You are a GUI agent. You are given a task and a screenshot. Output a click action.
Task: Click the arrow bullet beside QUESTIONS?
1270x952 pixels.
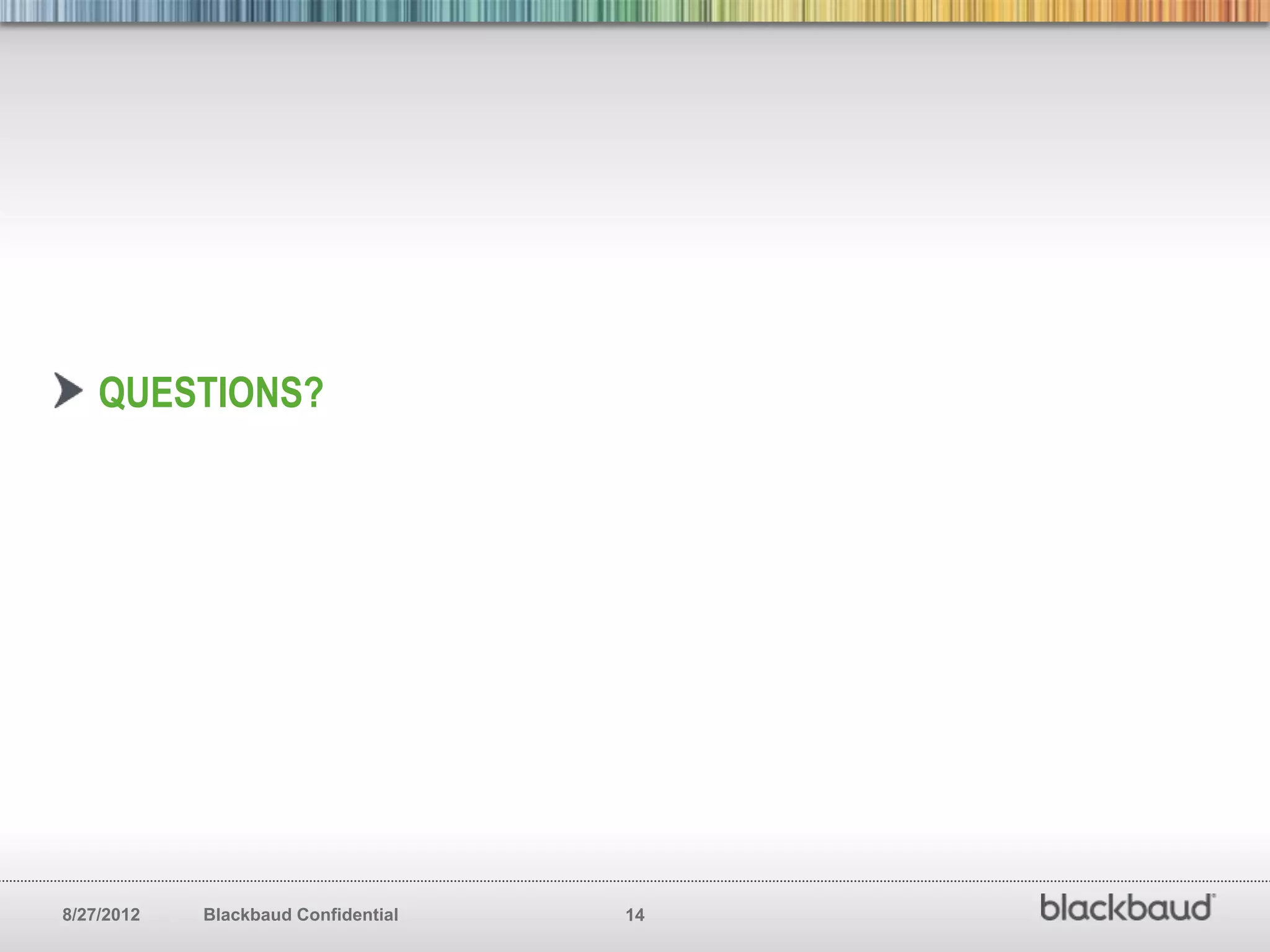coord(68,390)
